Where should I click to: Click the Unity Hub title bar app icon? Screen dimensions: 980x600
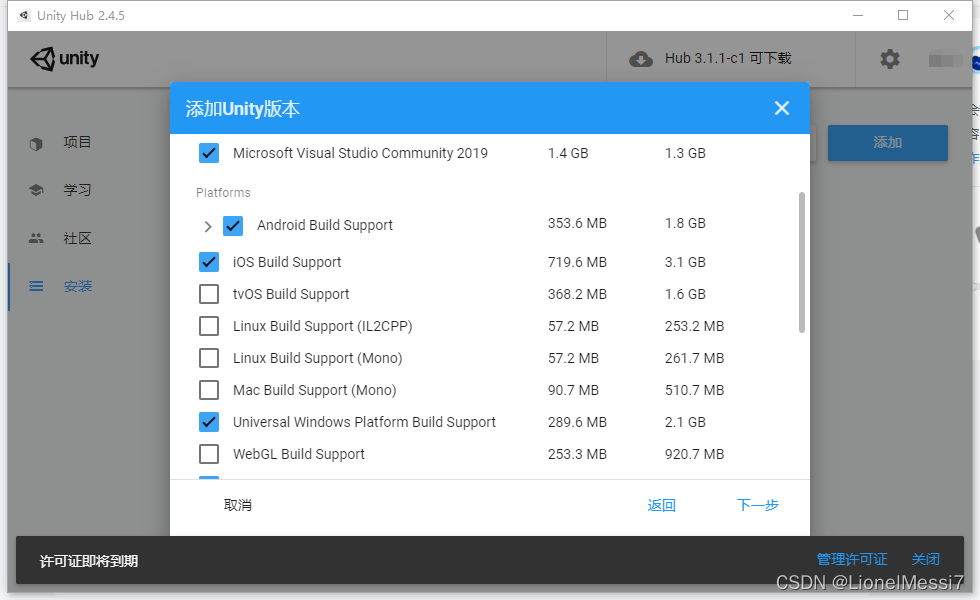tap(24, 15)
